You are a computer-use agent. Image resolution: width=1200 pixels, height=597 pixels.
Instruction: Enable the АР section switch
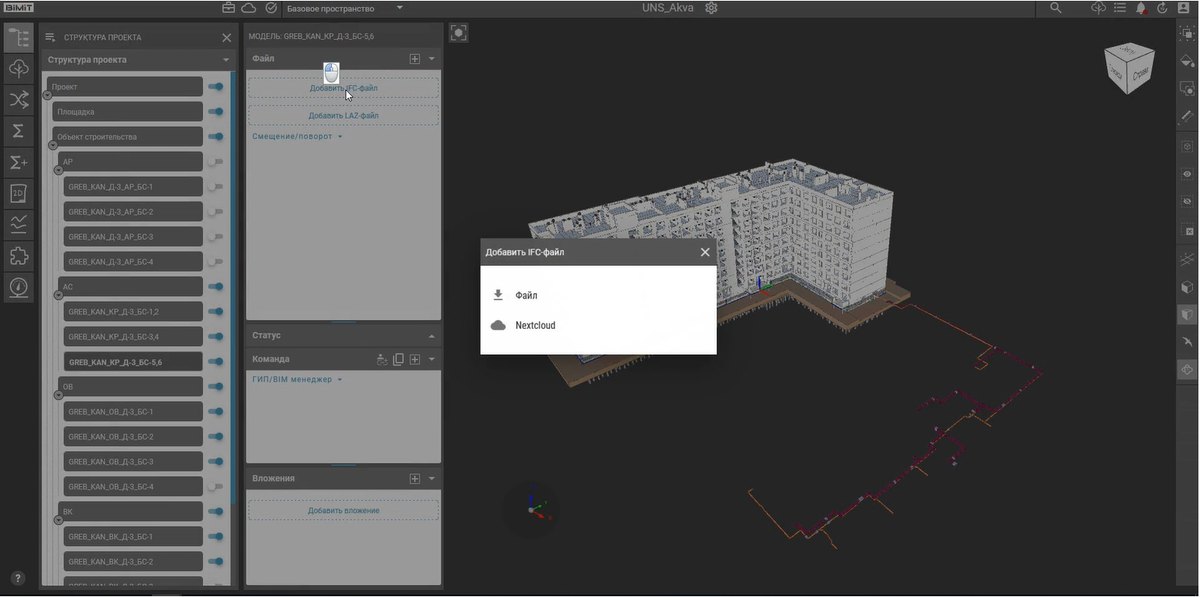(x=215, y=162)
